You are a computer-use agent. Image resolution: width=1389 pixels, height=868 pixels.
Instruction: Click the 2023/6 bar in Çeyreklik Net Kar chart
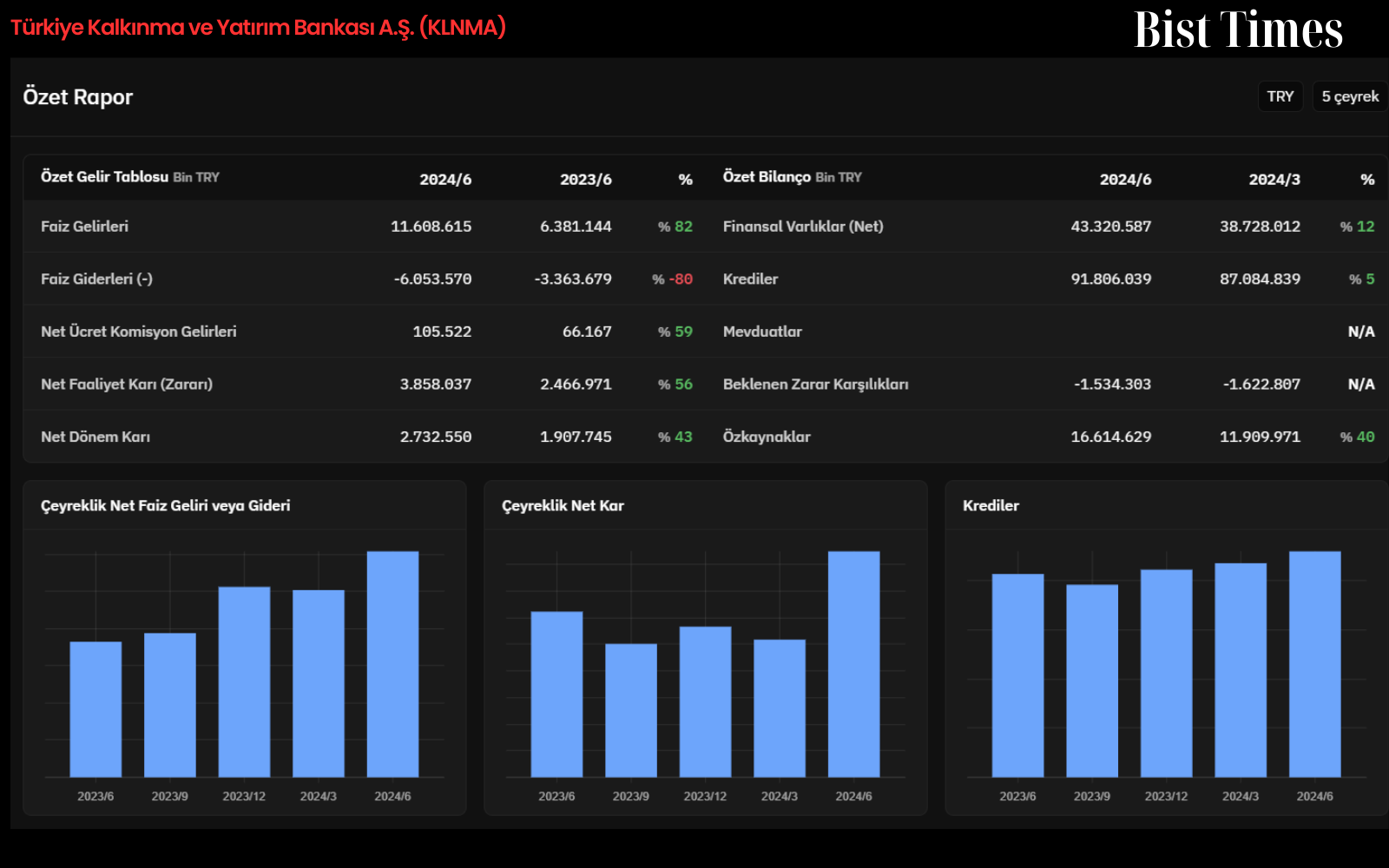[x=556, y=694]
